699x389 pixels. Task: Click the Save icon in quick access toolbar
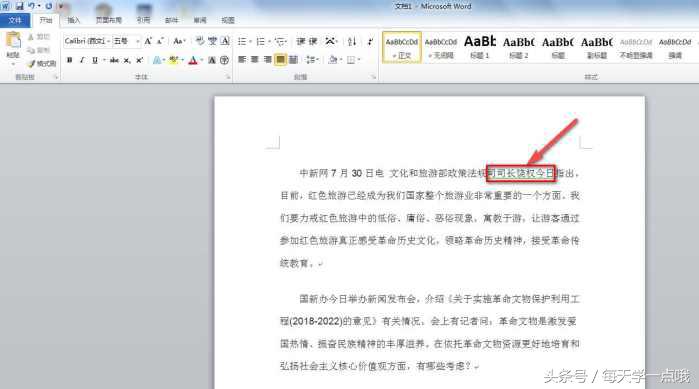19,6
